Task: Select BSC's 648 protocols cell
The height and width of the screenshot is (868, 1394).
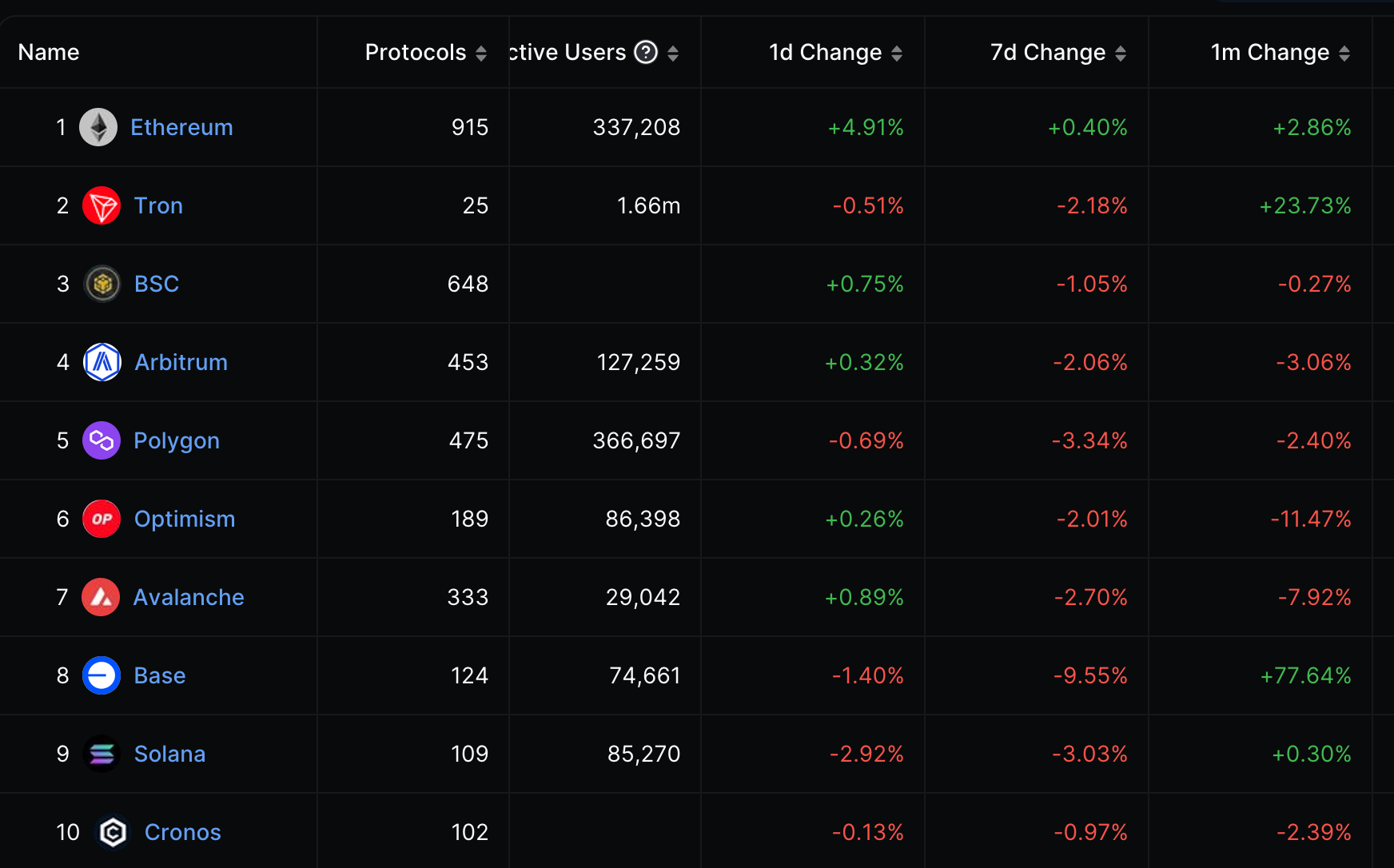Action: [468, 284]
